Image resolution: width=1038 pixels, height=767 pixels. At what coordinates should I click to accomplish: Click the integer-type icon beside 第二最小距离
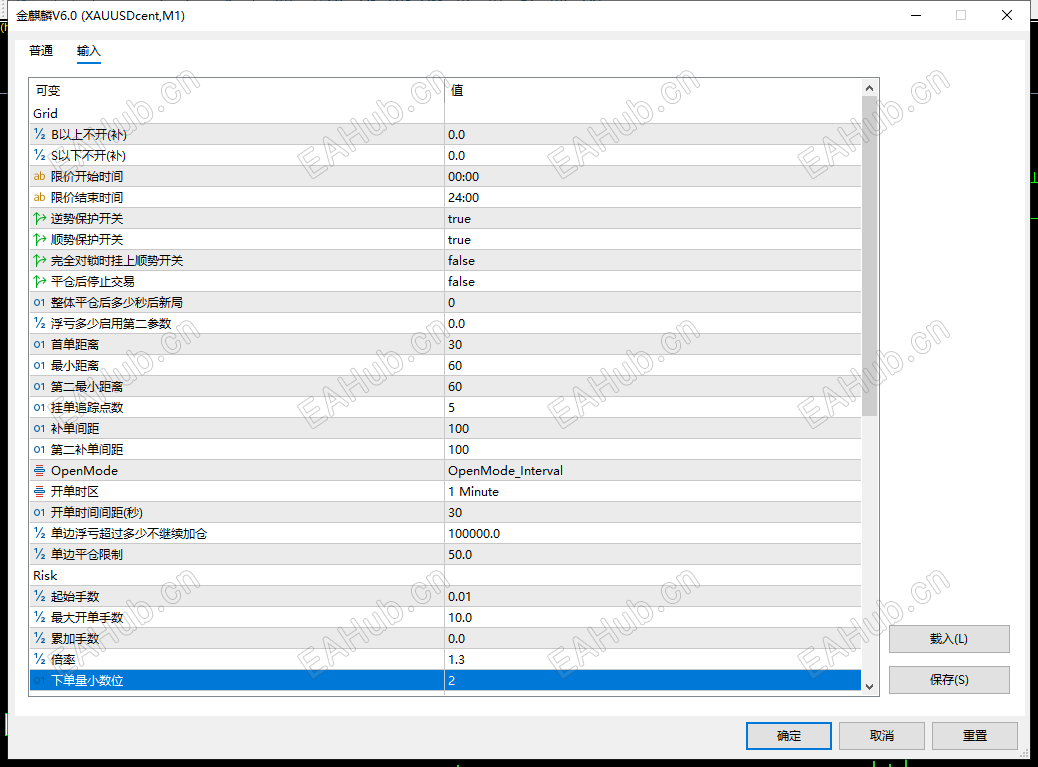click(x=40, y=386)
